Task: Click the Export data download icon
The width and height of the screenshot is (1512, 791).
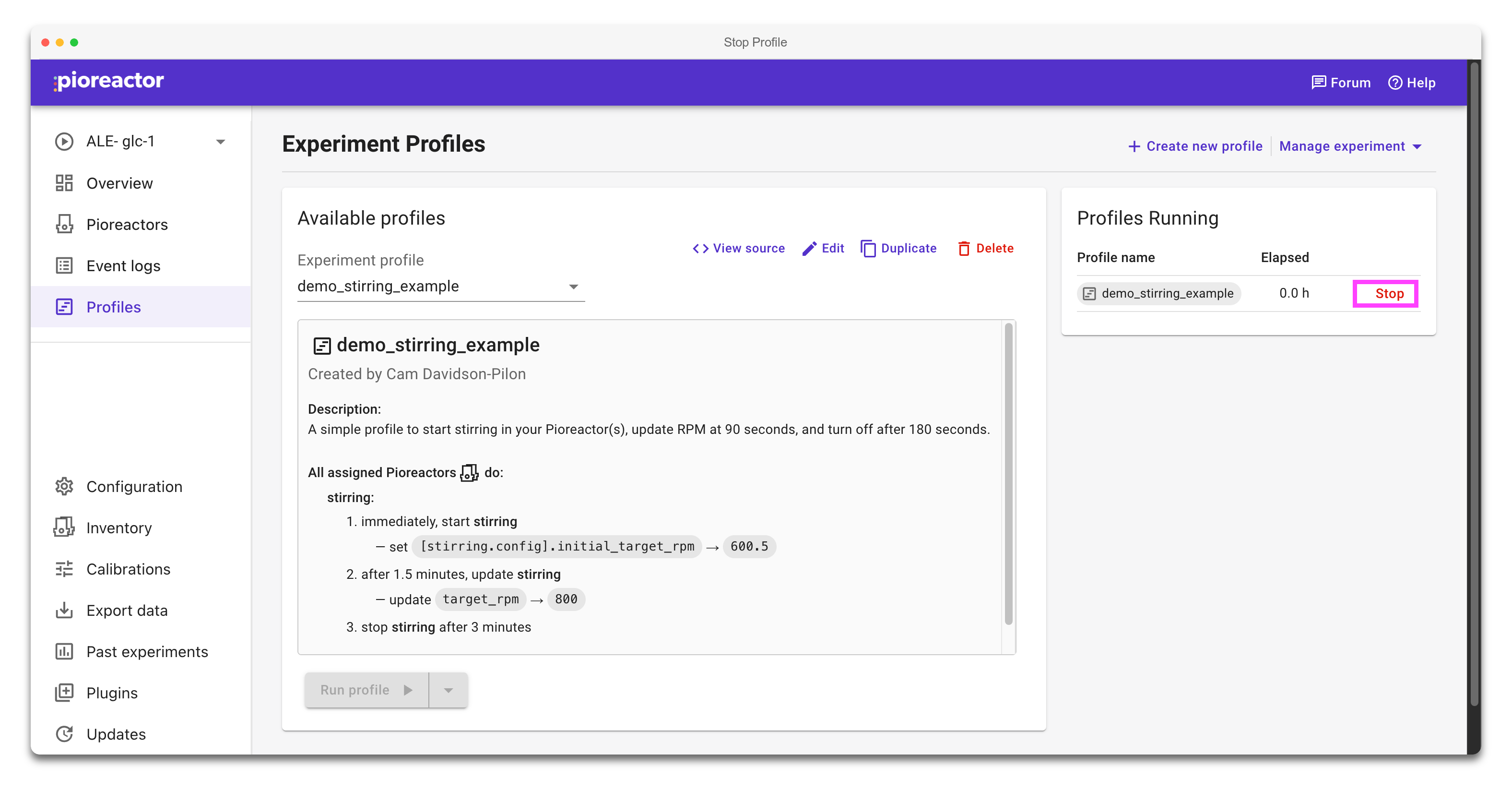Action: [x=64, y=610]
